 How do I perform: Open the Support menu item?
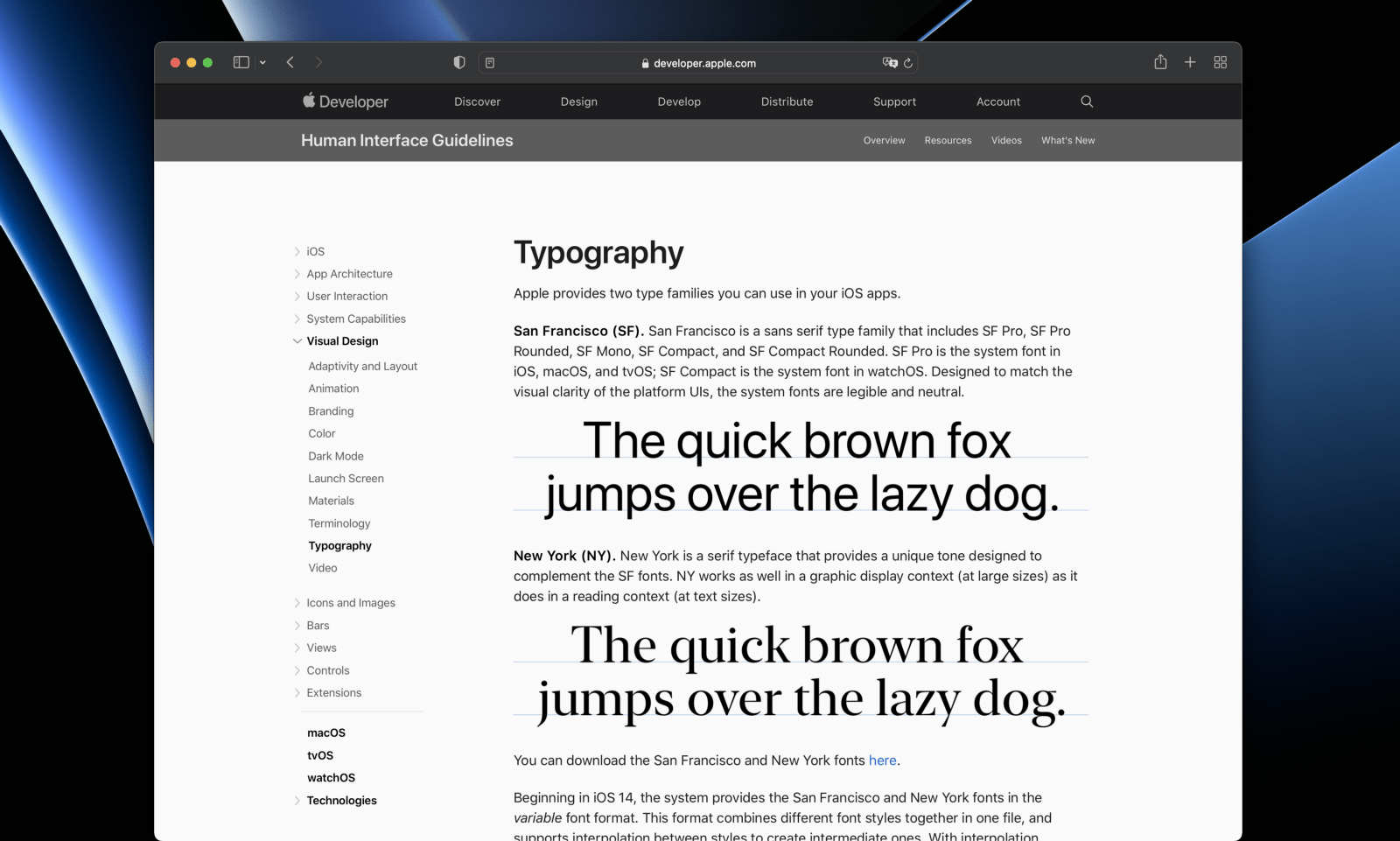[x=895, y=102]
